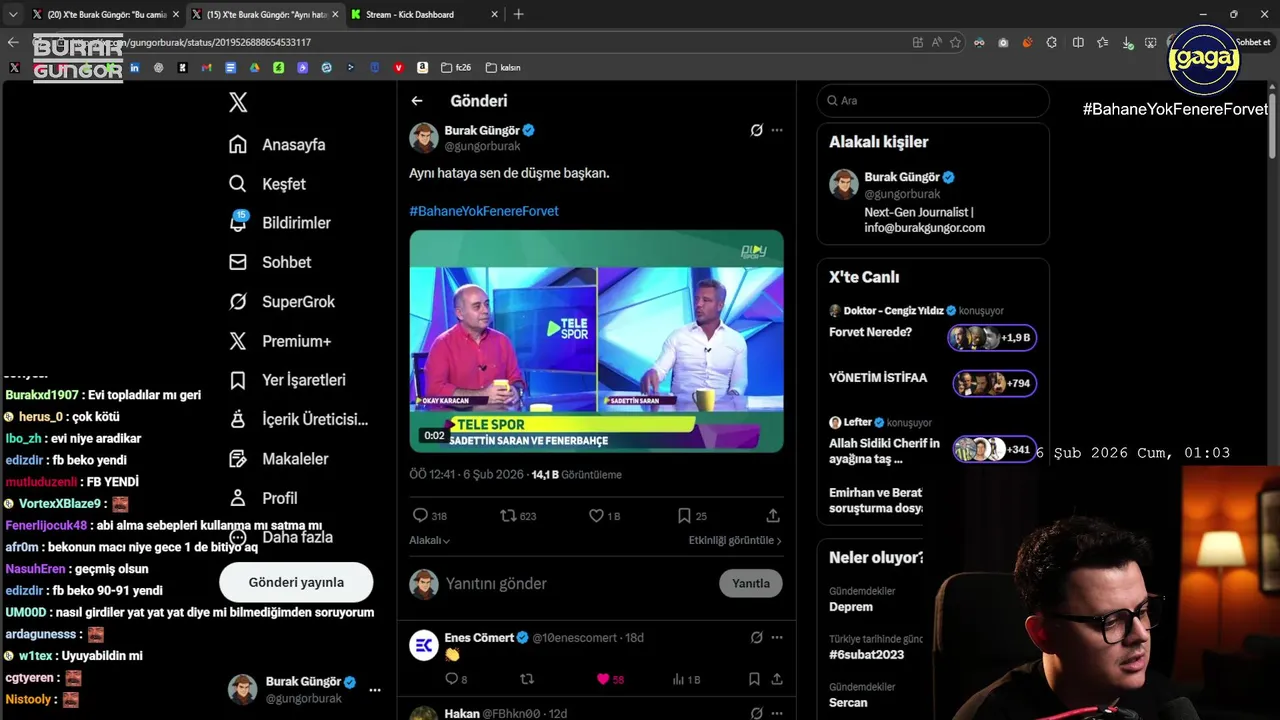Viewport: 1280px width, 720px height.
Task: Open fc26 bookmarks folder
Action: (455, 67)
